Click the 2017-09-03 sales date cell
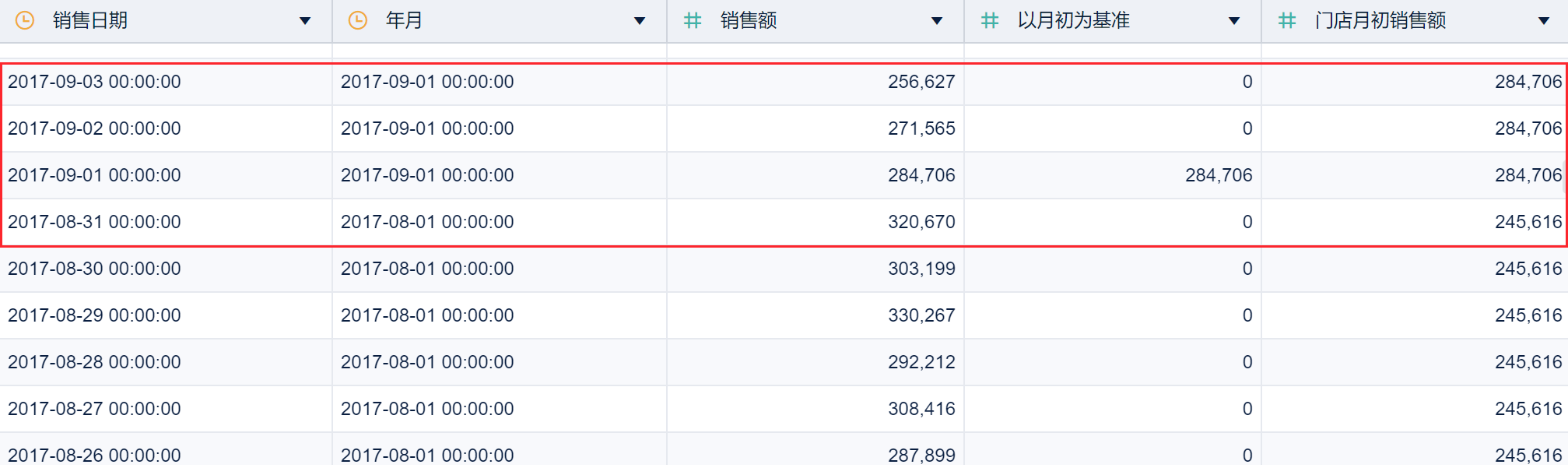1568x475 pixels. tap(94, 82)
